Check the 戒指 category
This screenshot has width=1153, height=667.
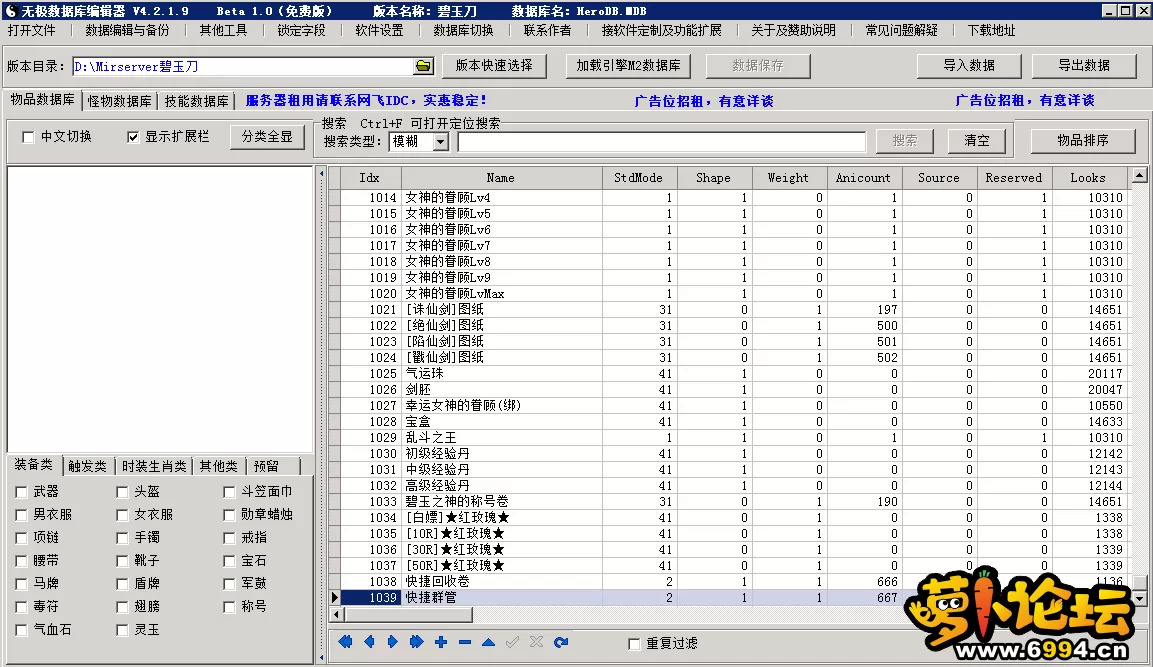click(x=229, y=538)
